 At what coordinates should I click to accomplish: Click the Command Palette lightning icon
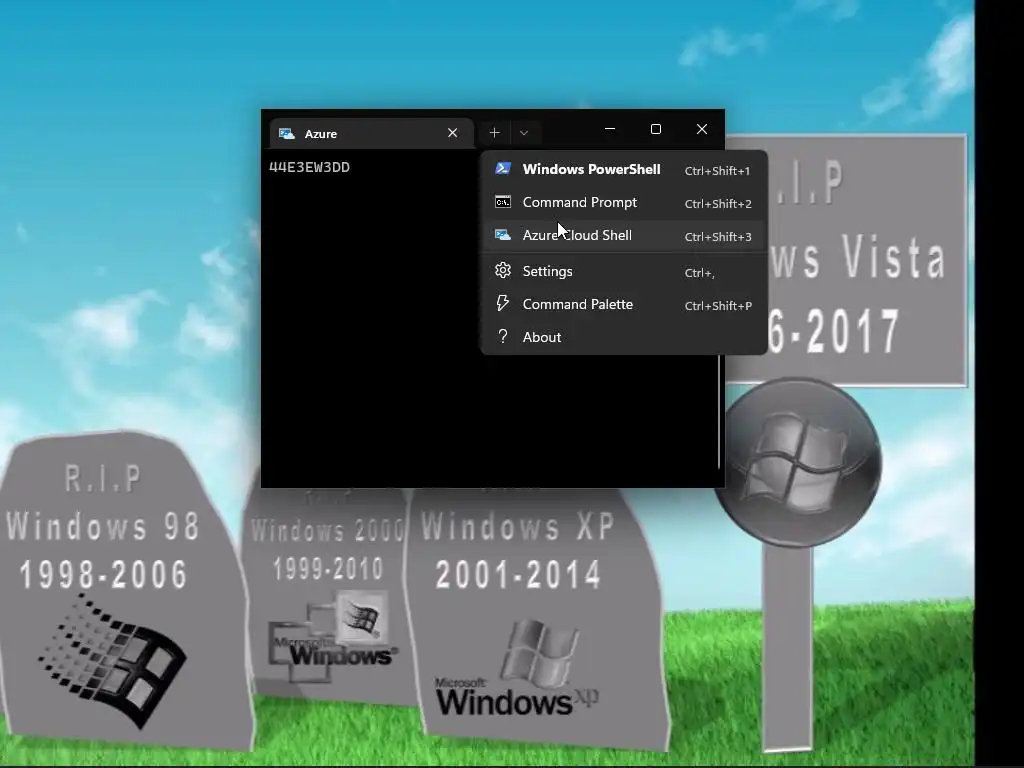(503, 304)
